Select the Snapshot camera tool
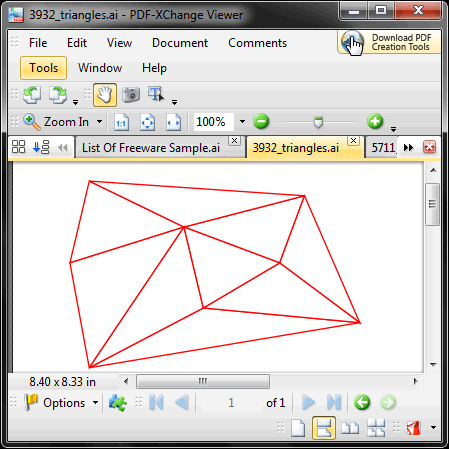The image size is (449, 449). [131, 95]
